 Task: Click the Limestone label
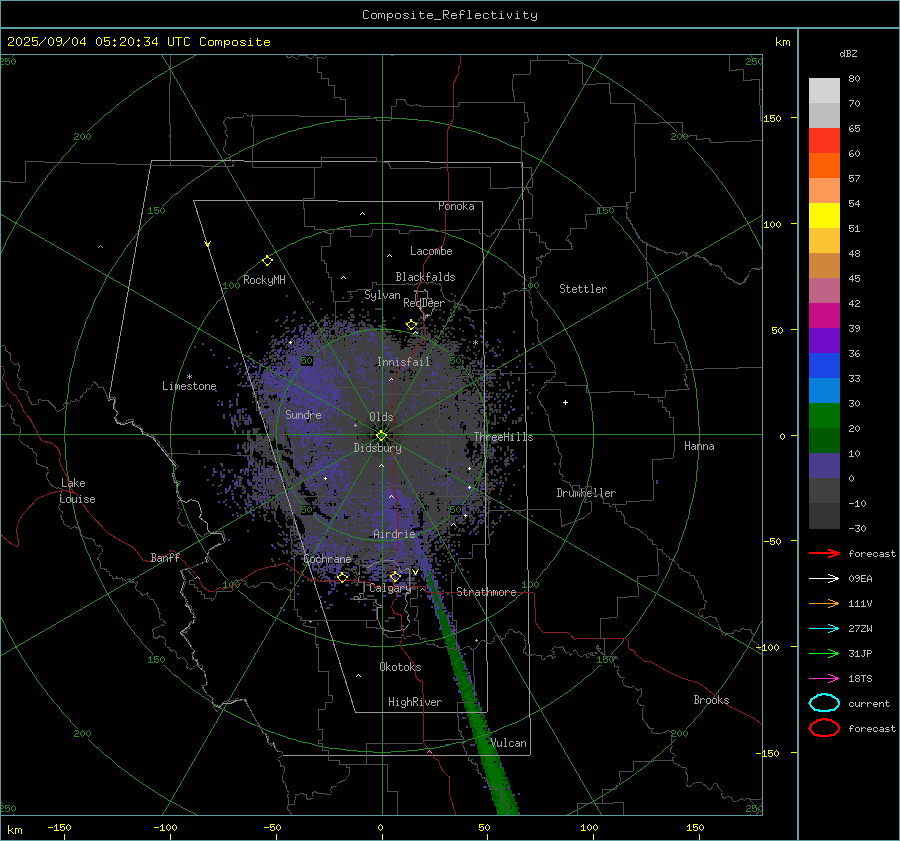click(189, 386)
